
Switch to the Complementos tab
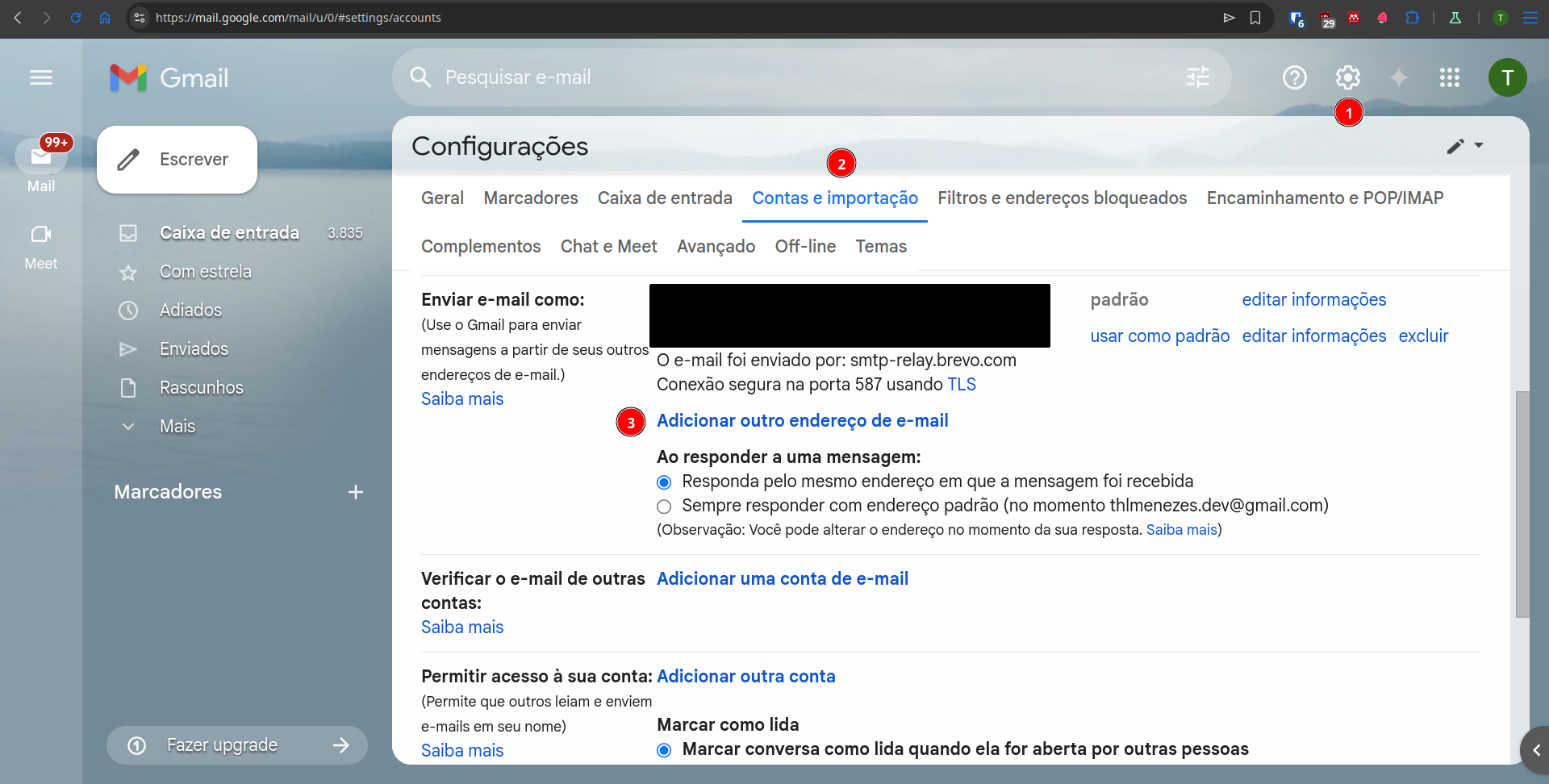click(x=481, y=247)
